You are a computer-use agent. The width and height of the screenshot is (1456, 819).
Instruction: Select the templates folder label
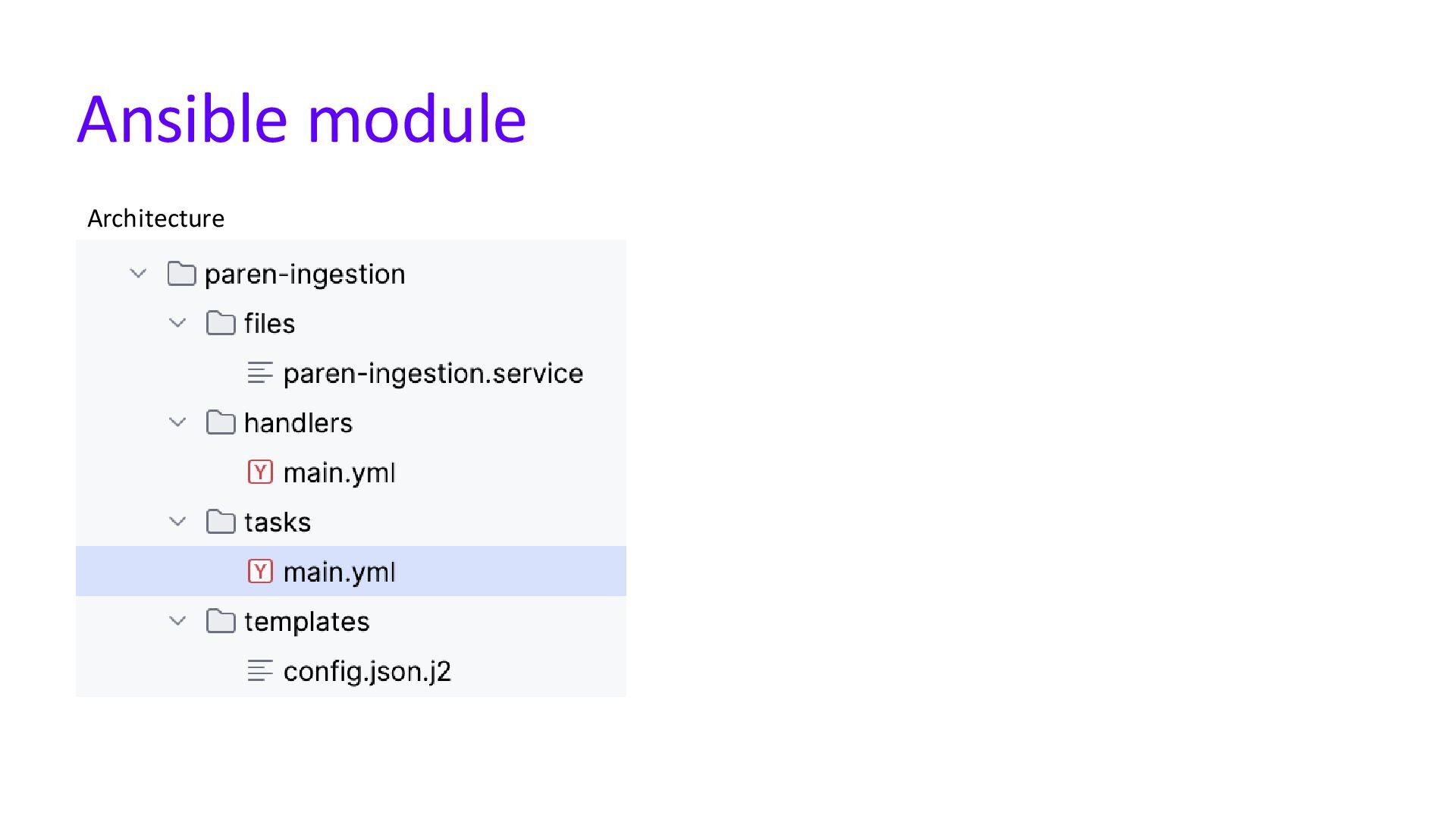click(306, 621)
